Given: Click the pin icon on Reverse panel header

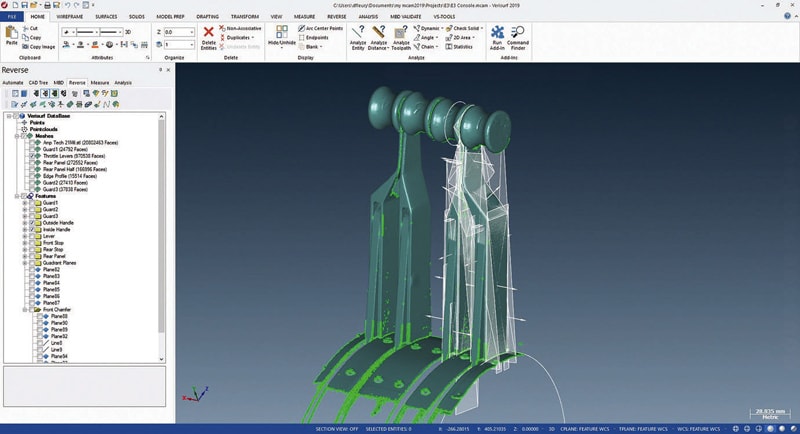Looking at the screenshot, I should (x=160, y=70).
